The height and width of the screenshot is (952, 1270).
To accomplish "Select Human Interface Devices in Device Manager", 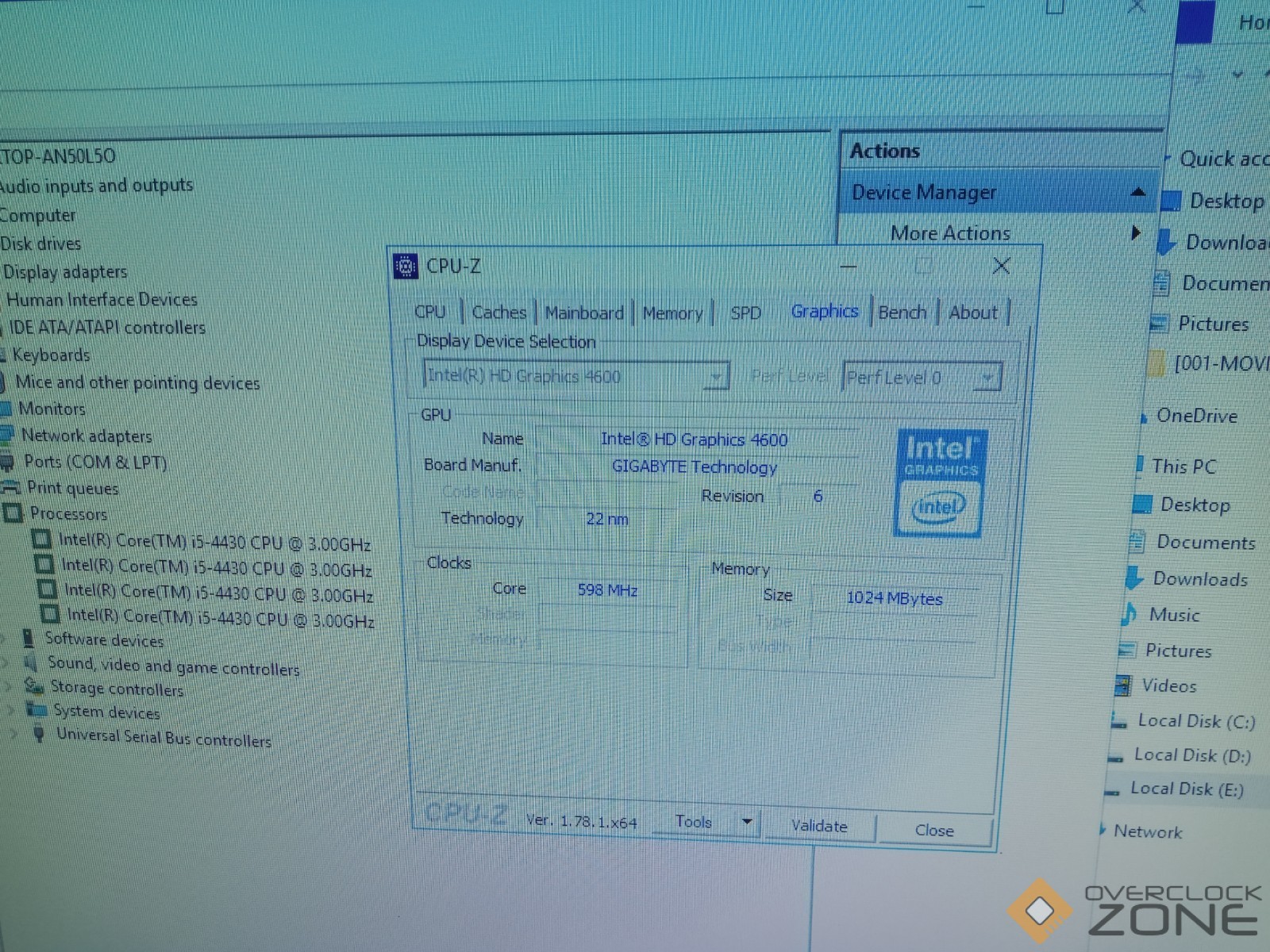I will click(x=102, y=299).
